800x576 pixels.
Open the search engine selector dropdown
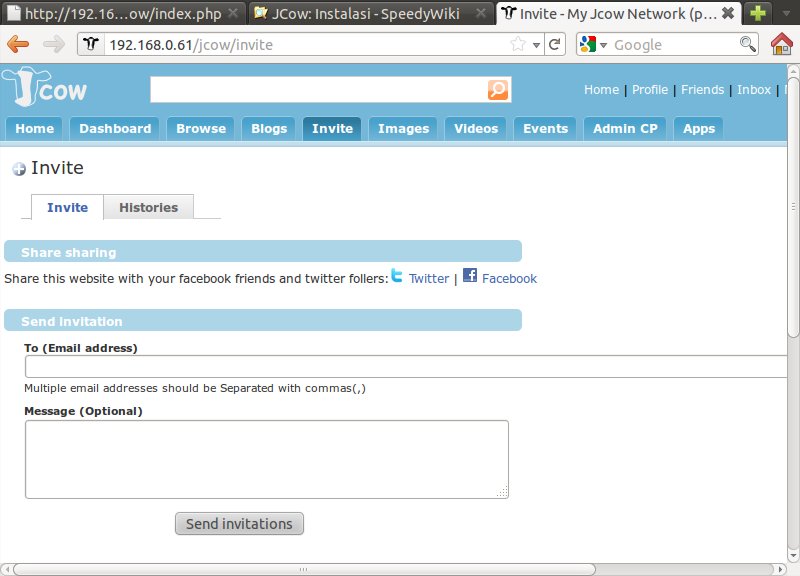(x=592, y=45)
